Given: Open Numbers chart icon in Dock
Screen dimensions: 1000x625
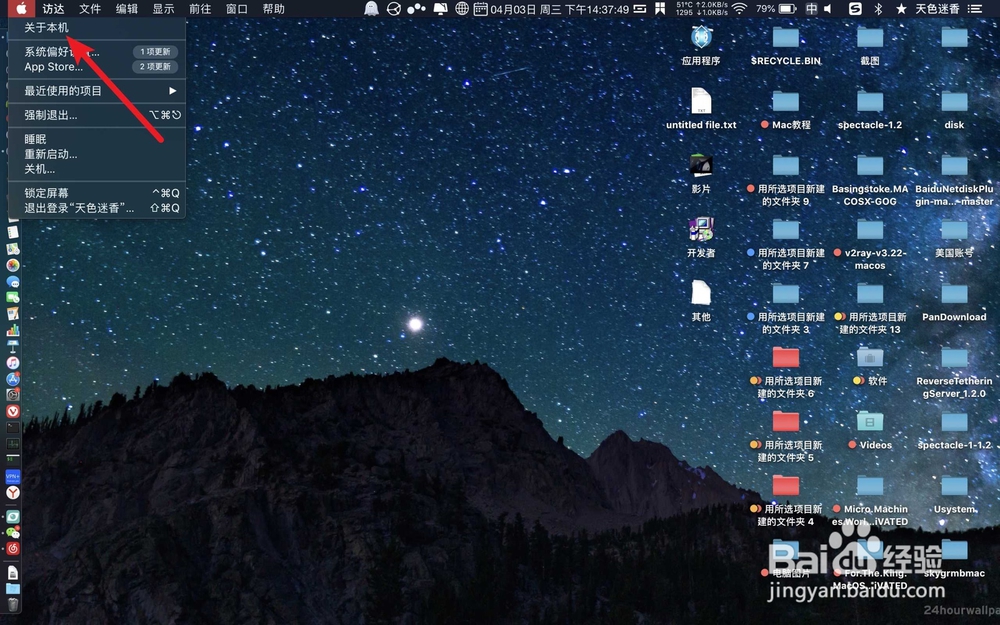Looking at the screenshot, I should (13, 330).
